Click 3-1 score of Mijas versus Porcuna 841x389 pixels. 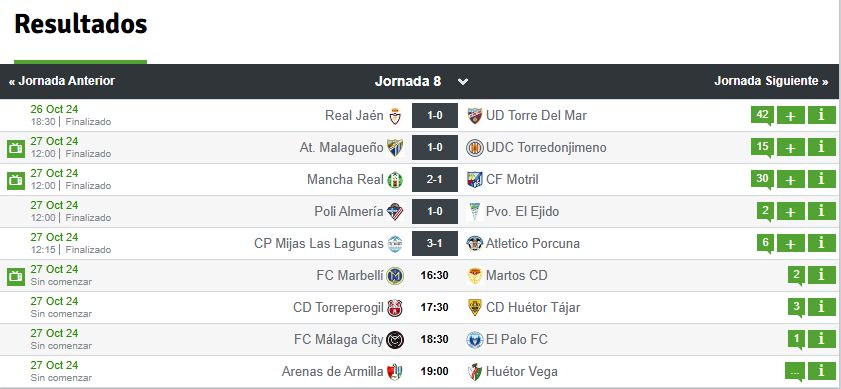(x=434, y=244)
